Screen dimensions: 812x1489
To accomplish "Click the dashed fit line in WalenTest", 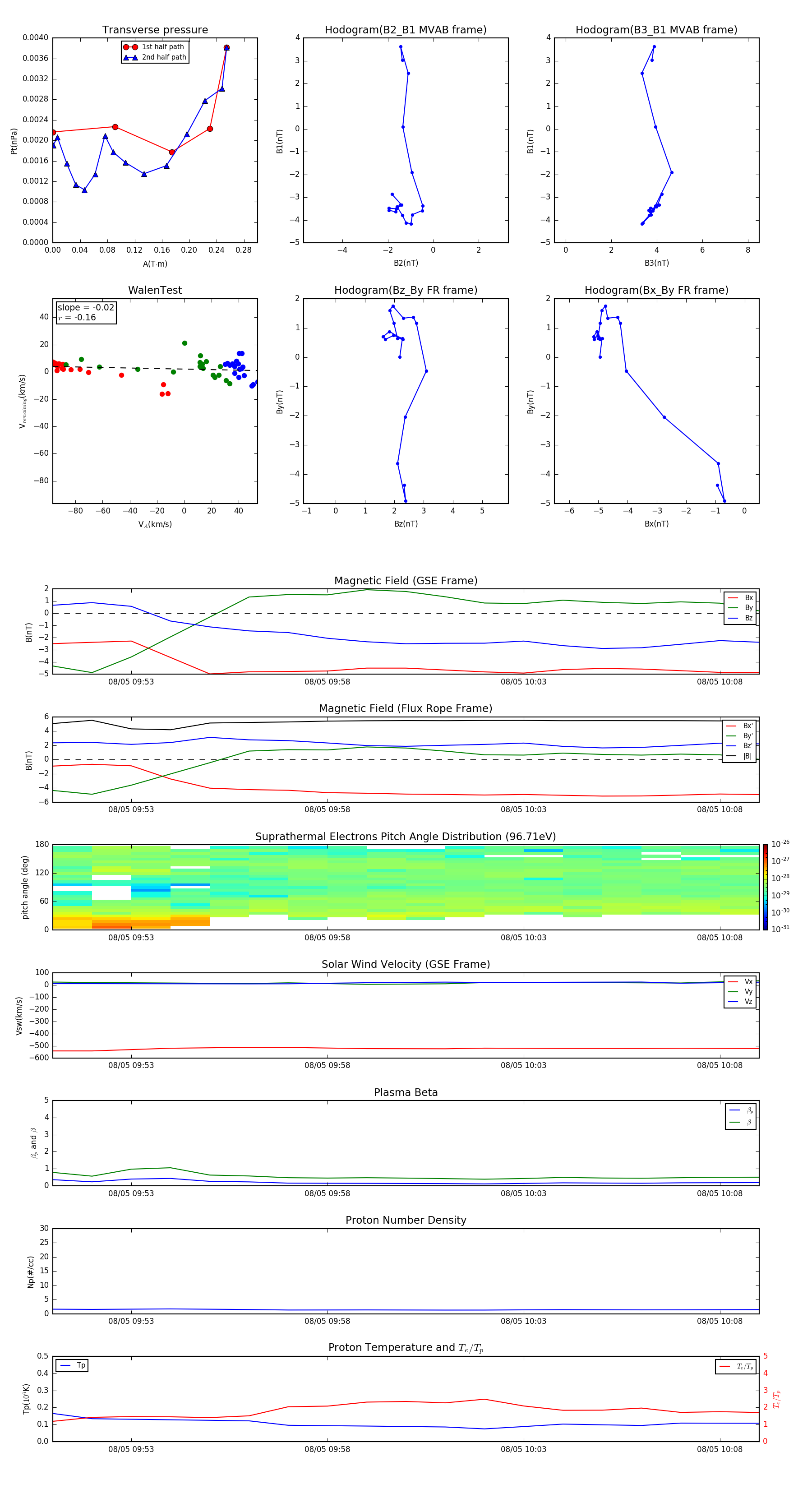I will (155, 368).
